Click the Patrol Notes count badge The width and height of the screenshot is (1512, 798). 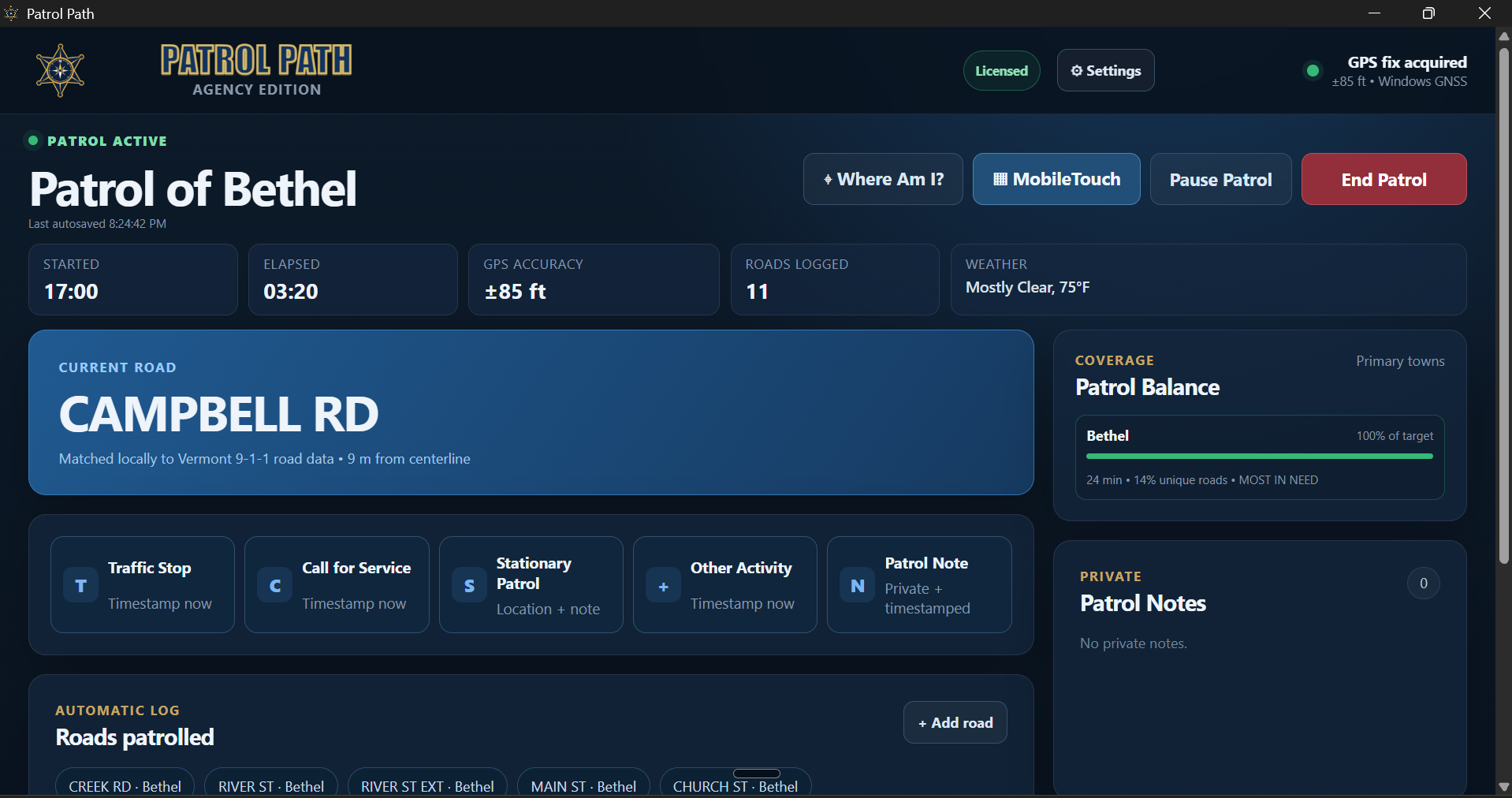point(1423,584)
